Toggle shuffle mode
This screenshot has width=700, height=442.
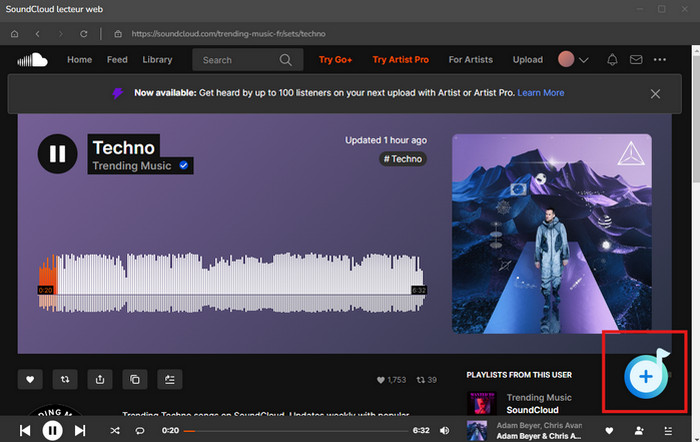(115, 430)
